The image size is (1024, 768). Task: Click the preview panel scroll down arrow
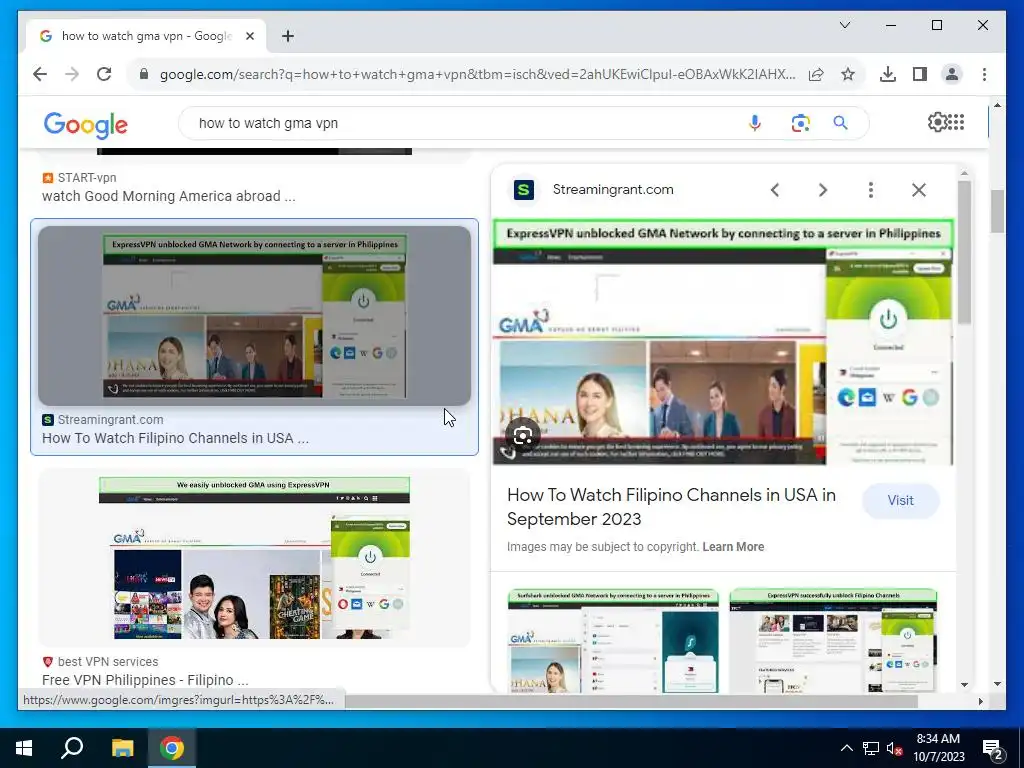click(x=965, y=685)
